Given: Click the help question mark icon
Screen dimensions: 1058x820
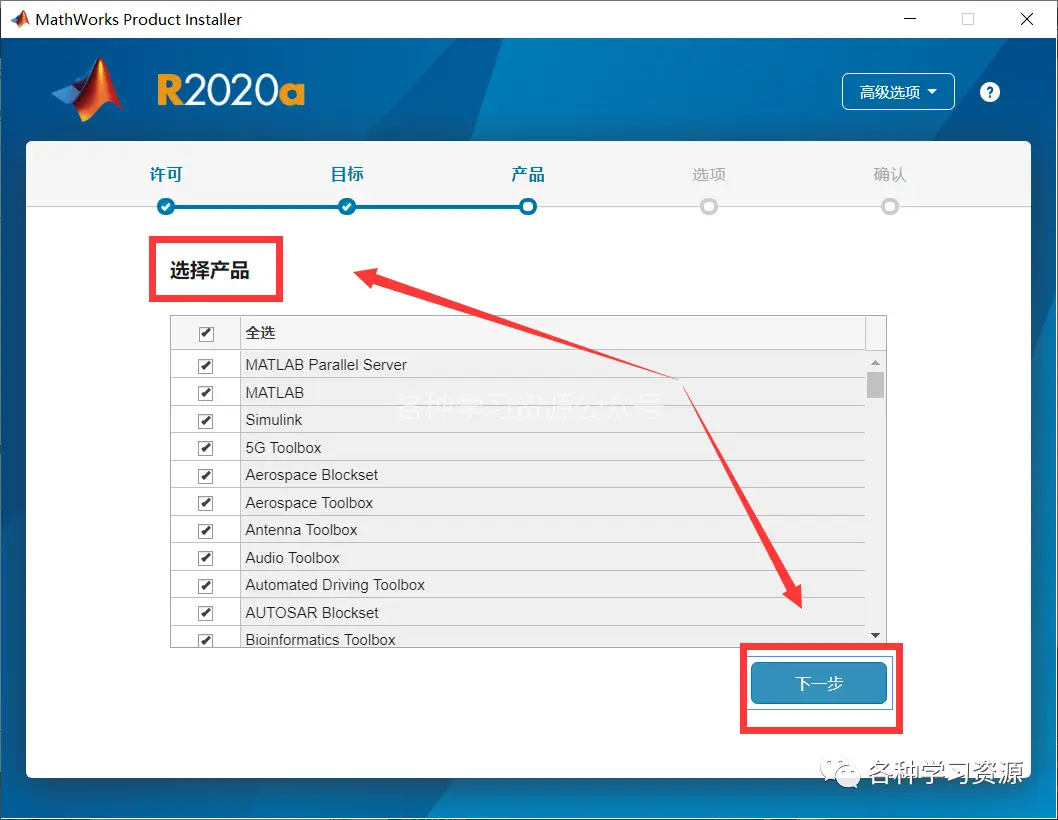Looking at the screenshot, I should [989, 92].
